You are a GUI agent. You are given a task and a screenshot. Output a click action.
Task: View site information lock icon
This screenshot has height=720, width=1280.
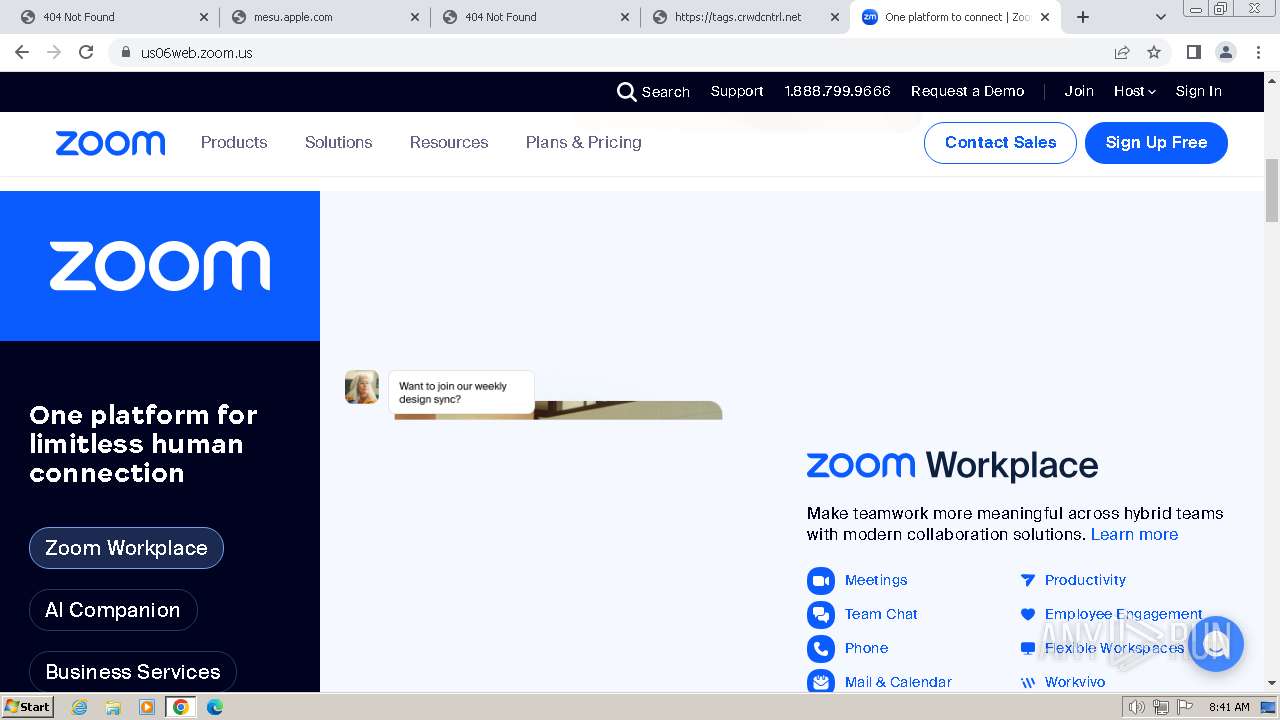[x=125, y=52]
